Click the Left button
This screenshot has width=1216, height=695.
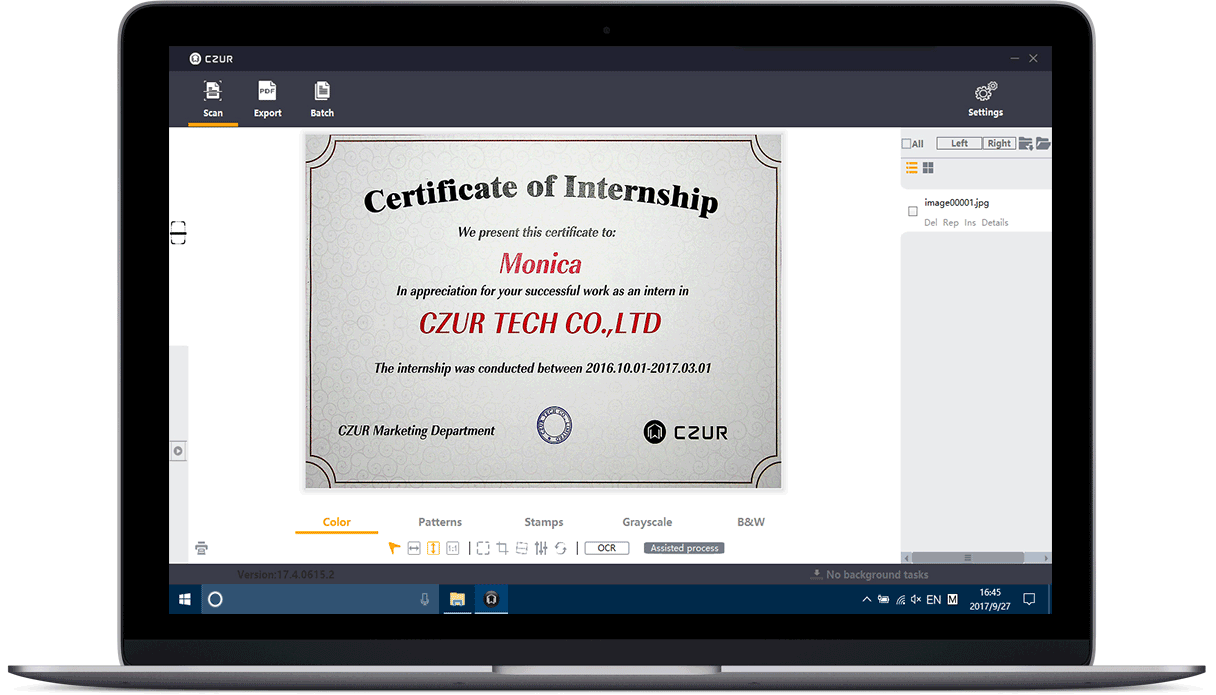[959, 143]
